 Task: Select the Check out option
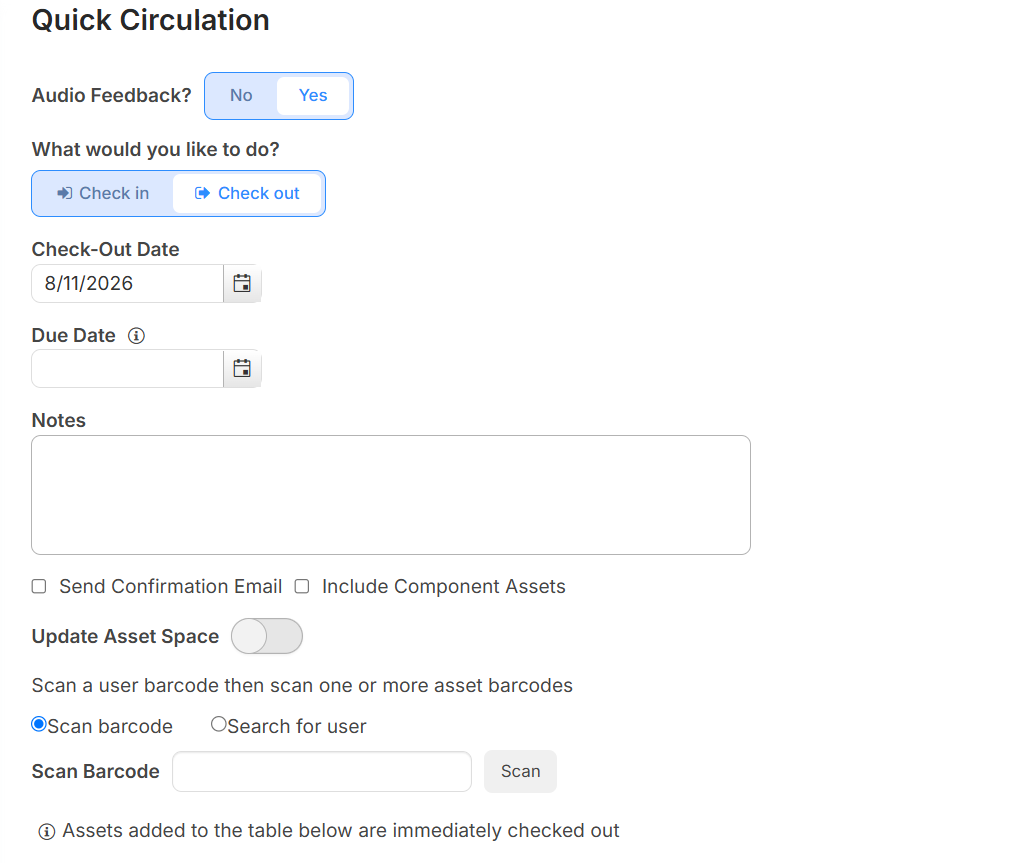(x=247, y=193)
